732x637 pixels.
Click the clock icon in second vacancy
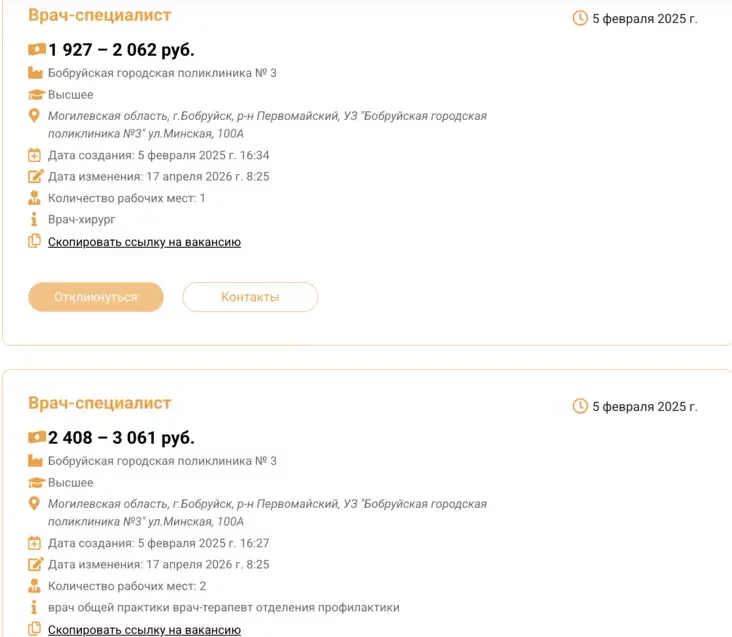coord(580,406)
